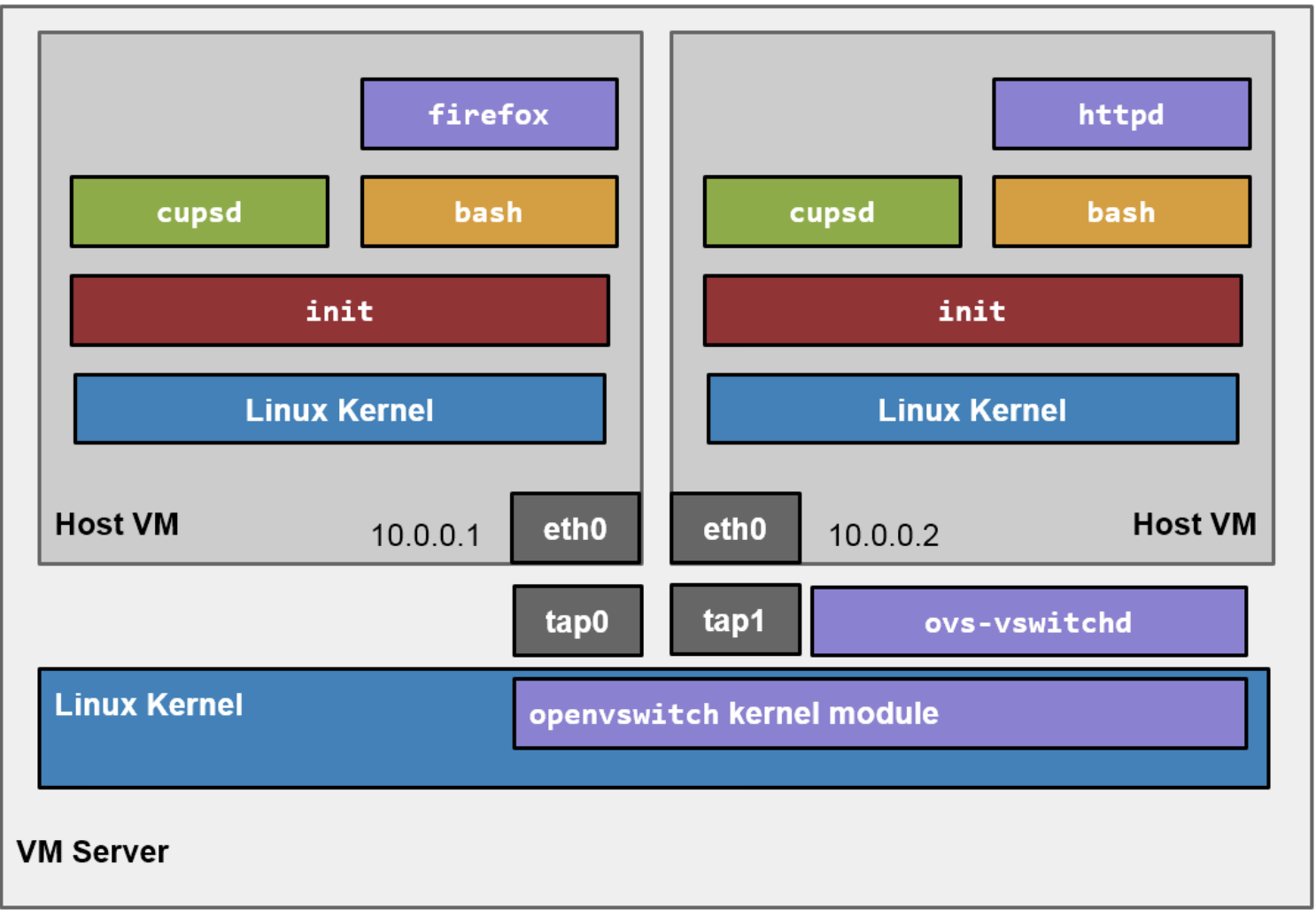
Task: Click the eth0 interface next to 10.0.0.1
Action: point(575,528)
